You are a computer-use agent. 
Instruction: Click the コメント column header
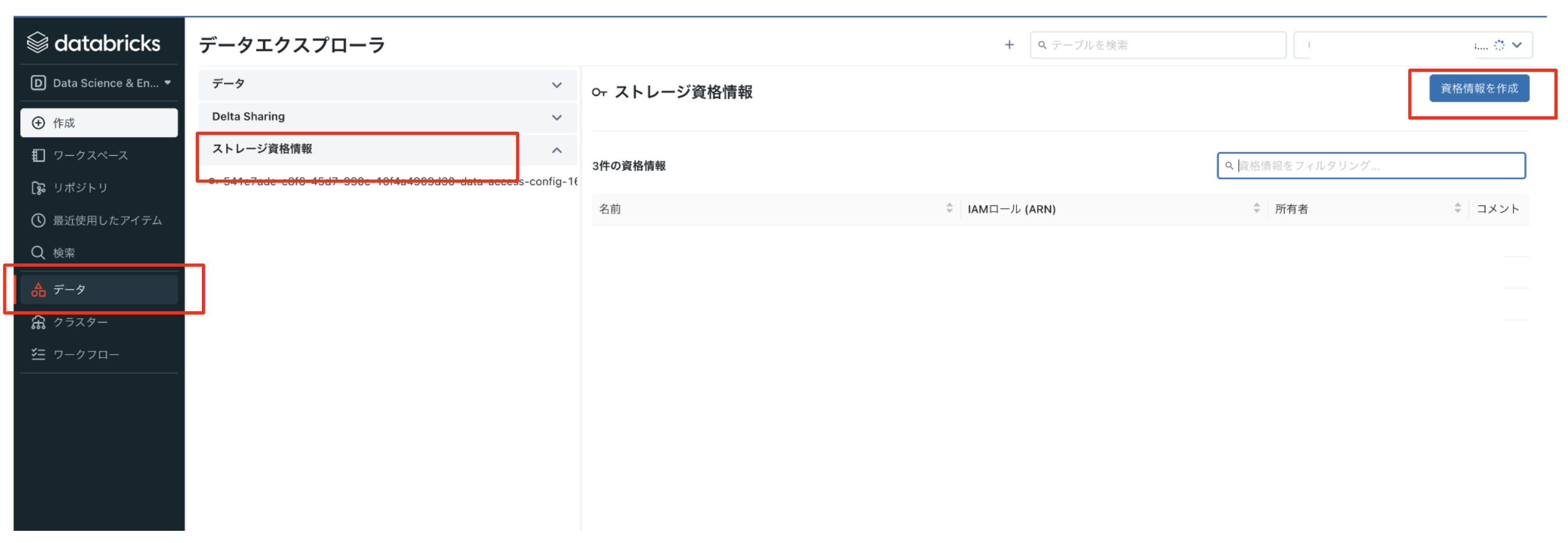click(x=1498, y=209)
